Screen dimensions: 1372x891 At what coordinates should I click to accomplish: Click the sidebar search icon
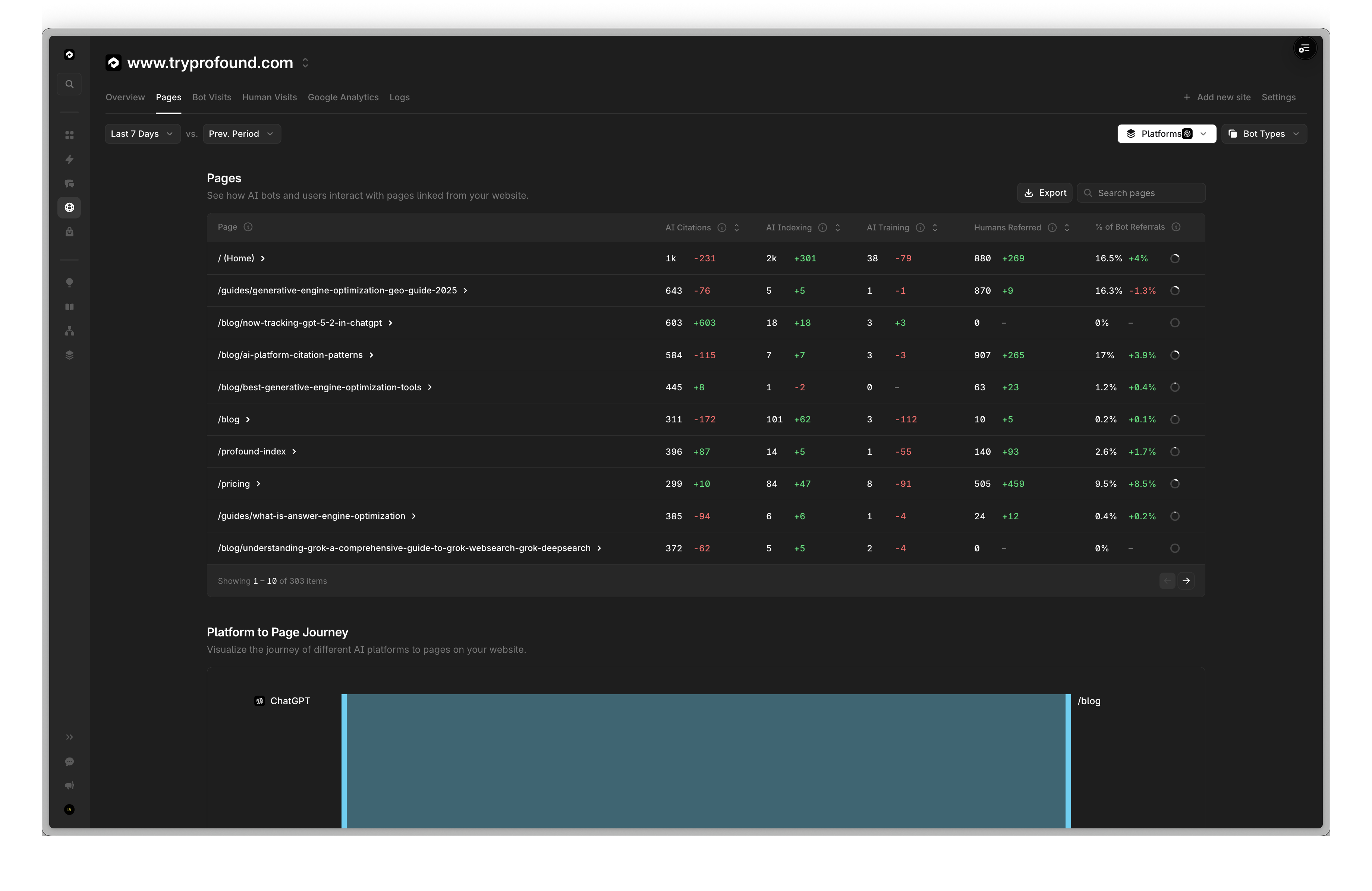click(69, 84)
